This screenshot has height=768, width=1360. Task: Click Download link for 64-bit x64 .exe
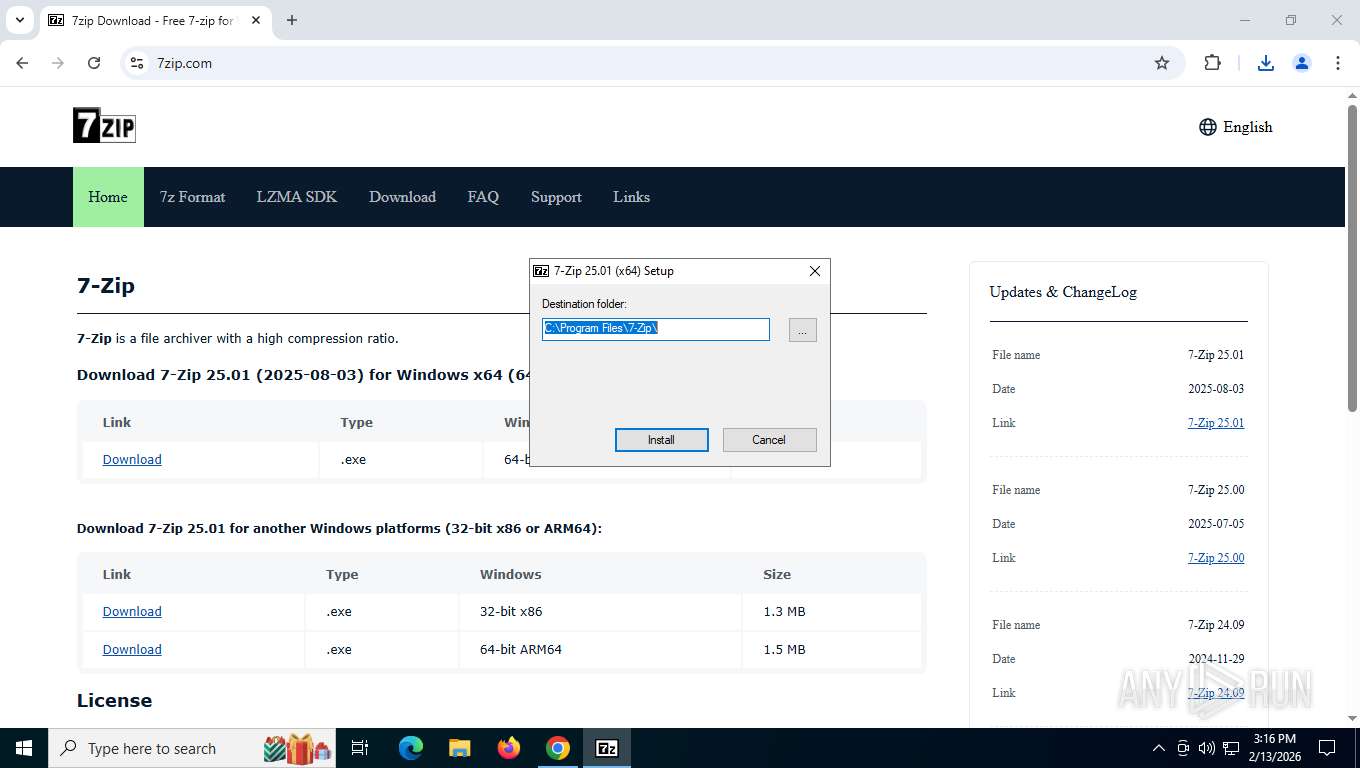[x=132, y=460]
